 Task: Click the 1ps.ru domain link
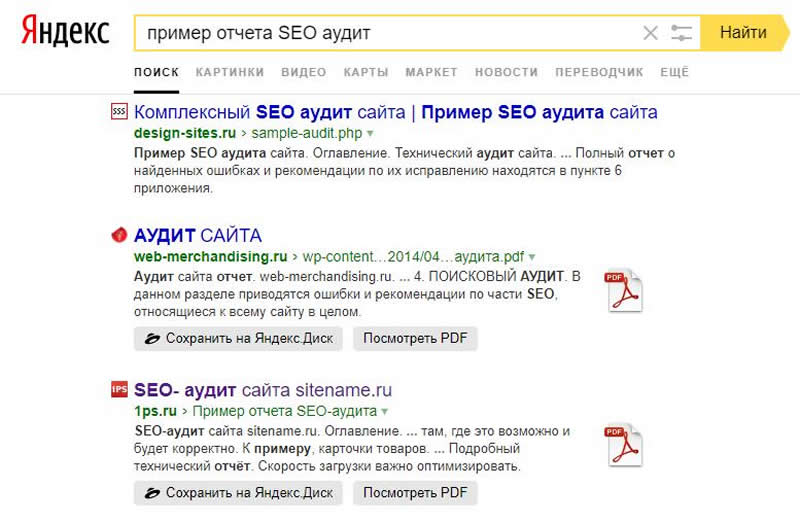point(155,411)
